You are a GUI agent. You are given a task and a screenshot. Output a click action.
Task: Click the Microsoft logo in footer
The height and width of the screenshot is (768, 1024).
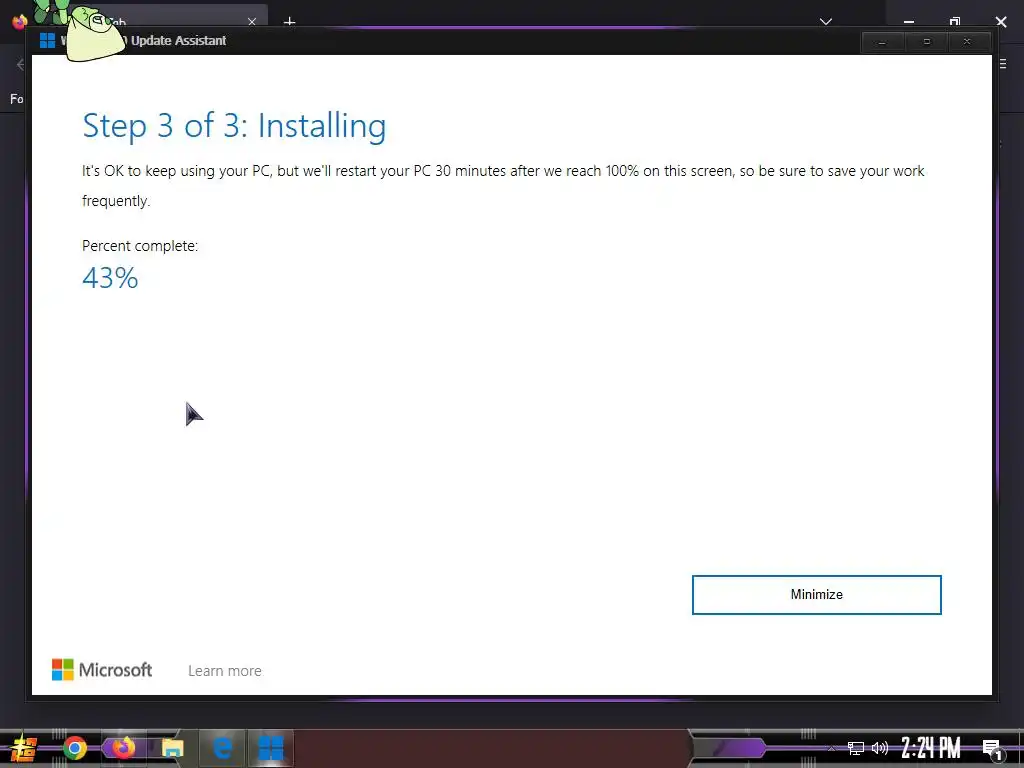pyautogui.click(x=102, y=669)
